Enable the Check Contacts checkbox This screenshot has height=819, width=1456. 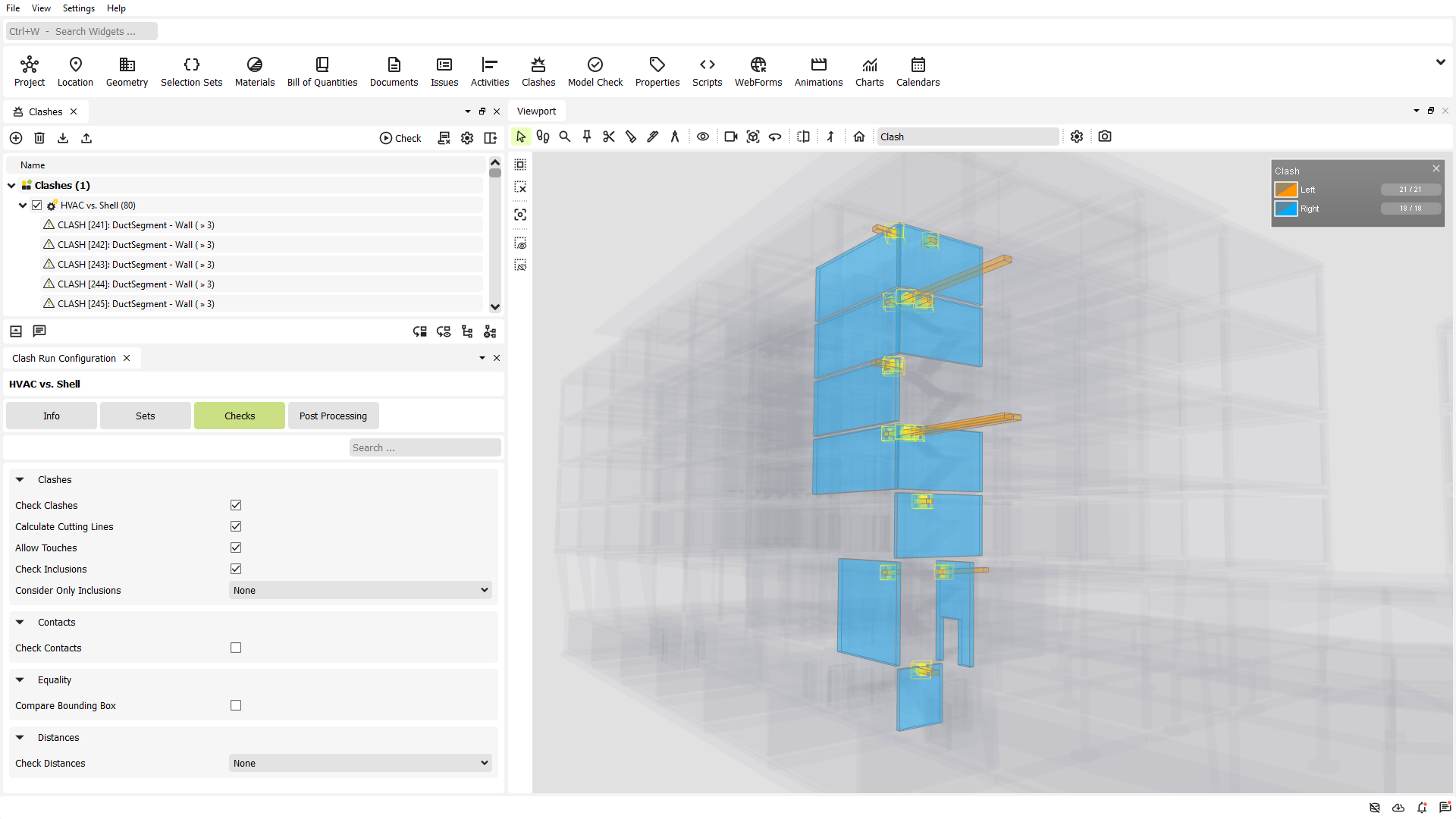point(236,648)
